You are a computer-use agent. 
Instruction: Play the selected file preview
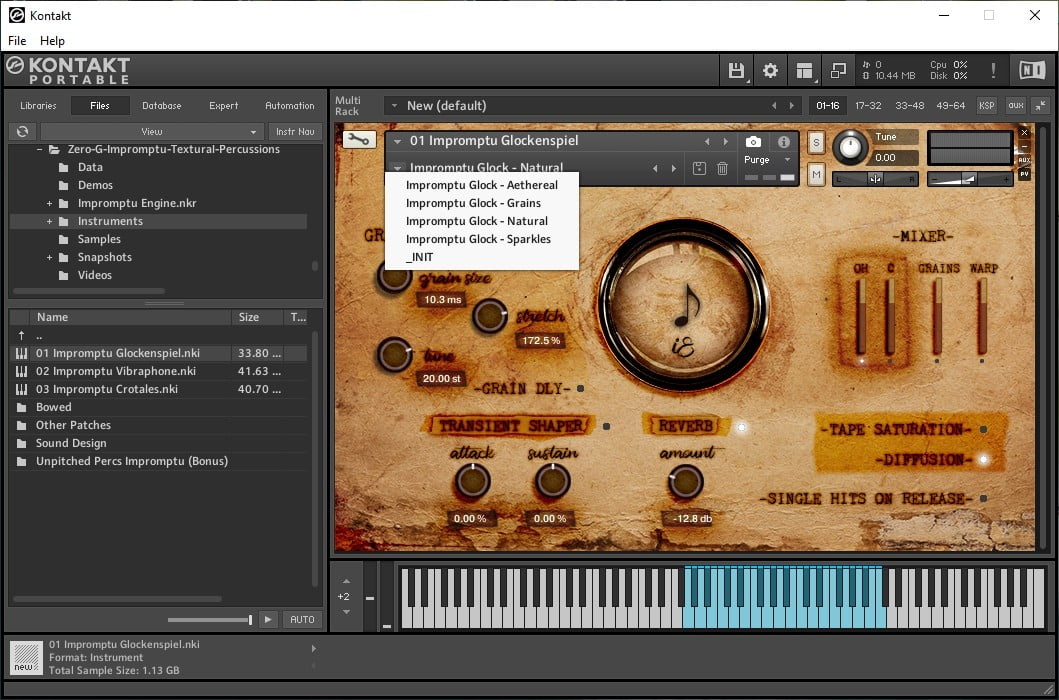[x=268, y=620]
